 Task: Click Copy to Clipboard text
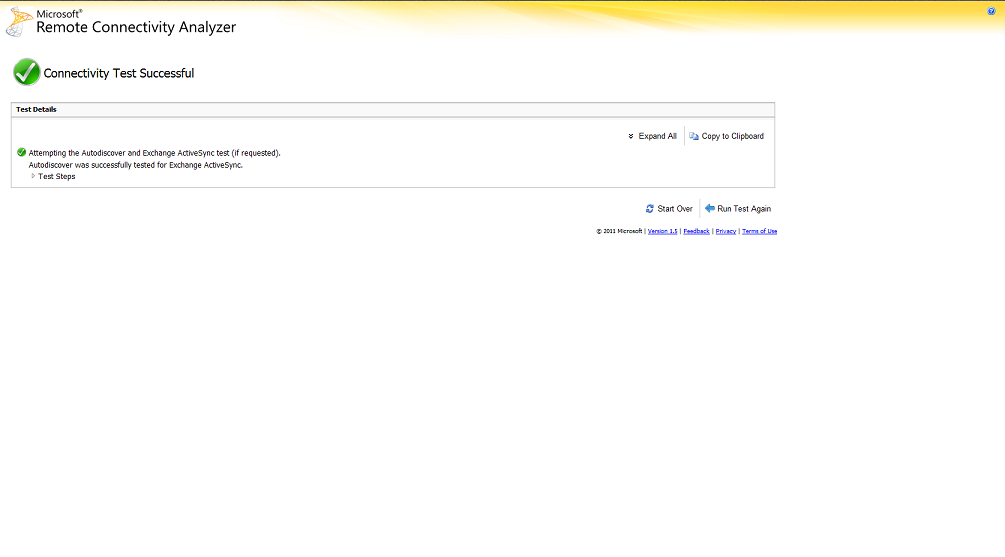733,136
